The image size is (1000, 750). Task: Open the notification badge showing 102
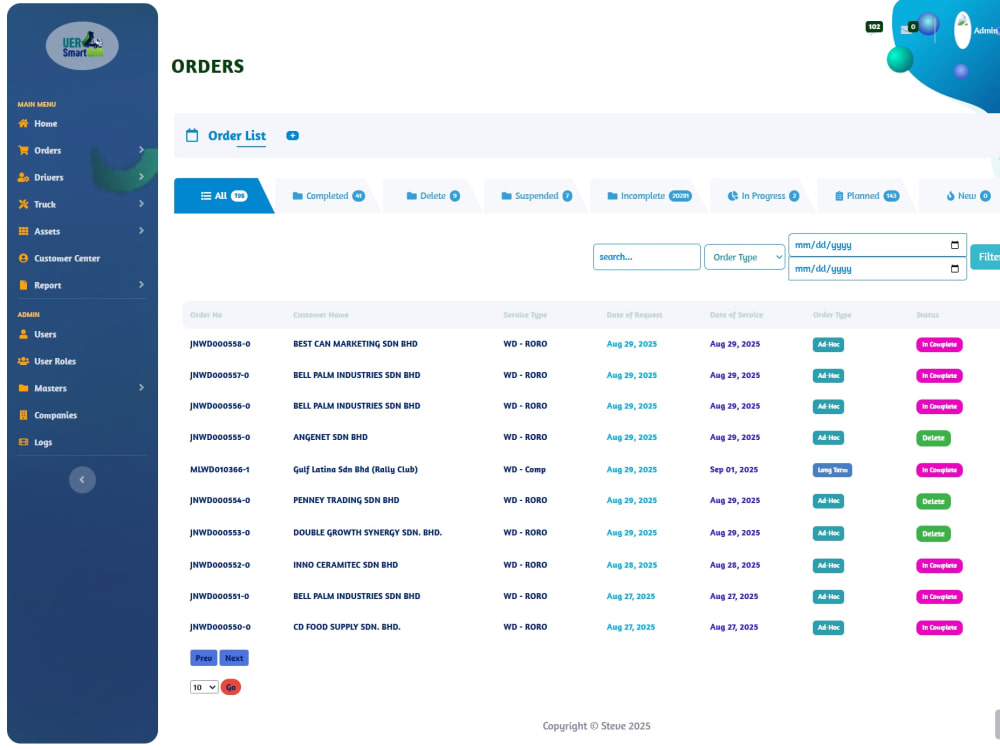[x=874, y=27]
